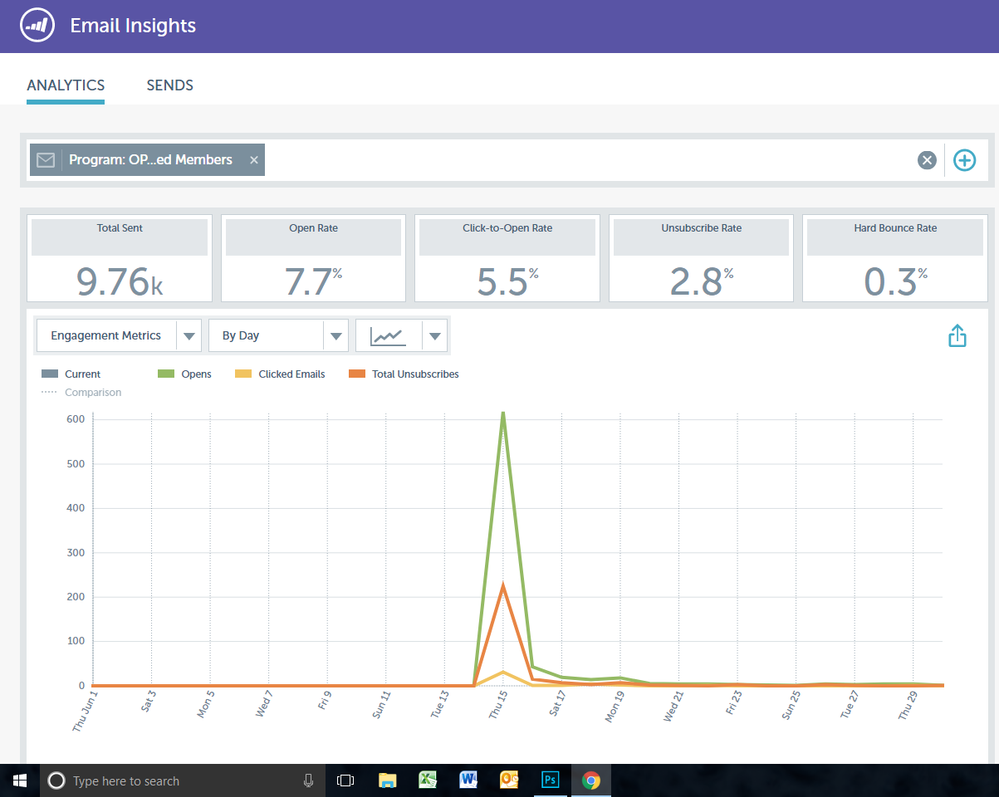Open the By Day interval dropdown

335,336
